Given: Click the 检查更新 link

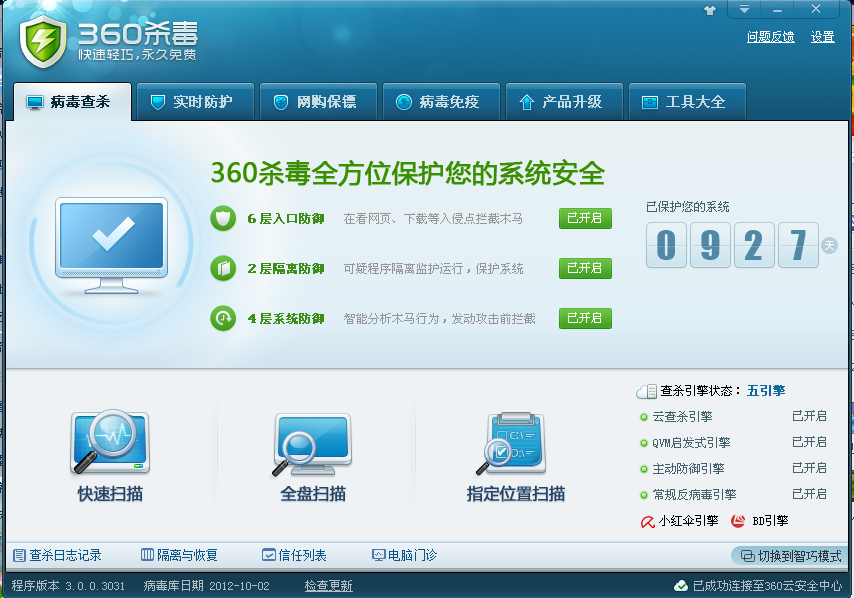Looking at the screenshot, I should (328, 586).
